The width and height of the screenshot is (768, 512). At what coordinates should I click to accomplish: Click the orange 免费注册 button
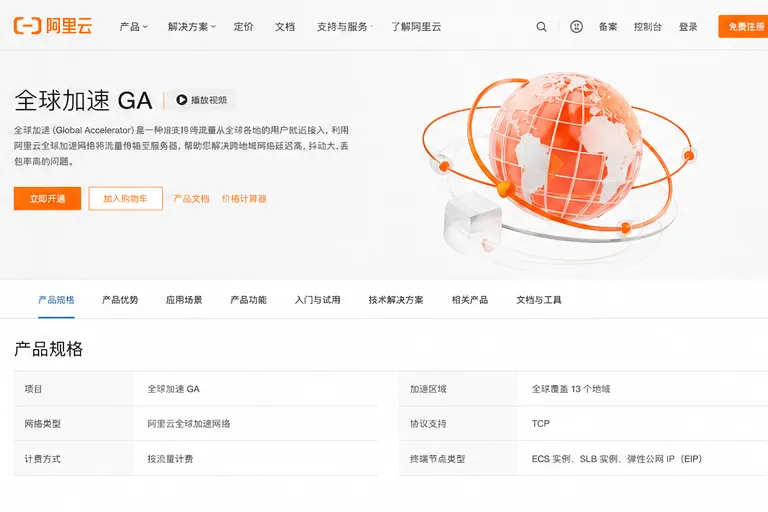click(x=743, y=26)
